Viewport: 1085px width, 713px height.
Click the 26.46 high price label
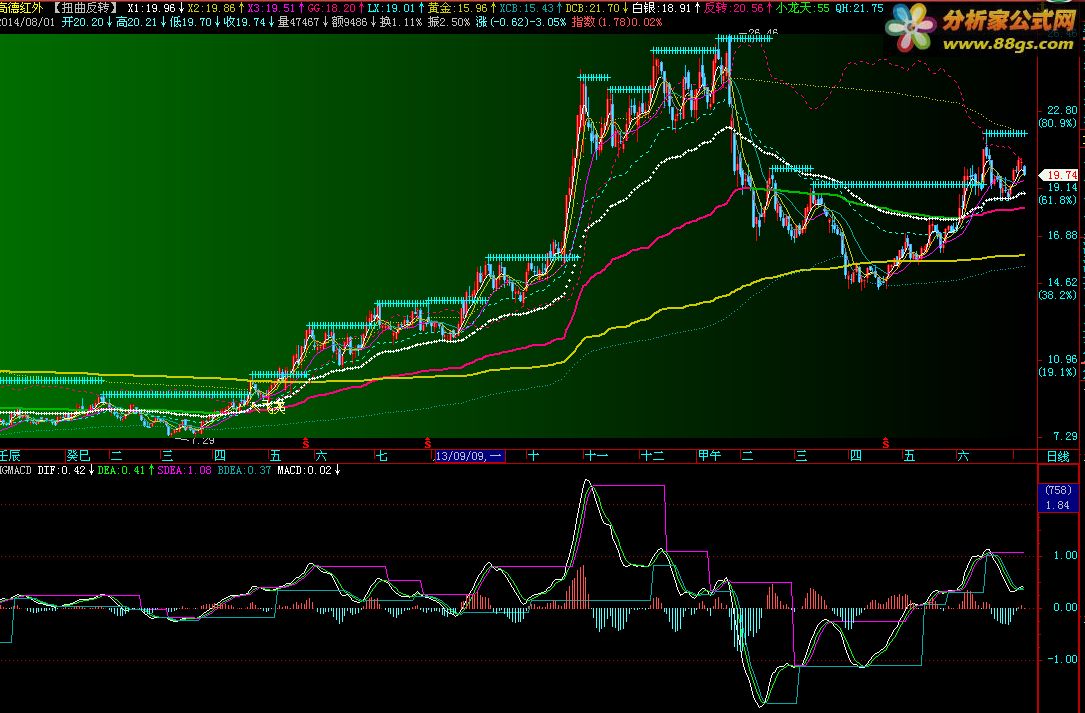[x=763, y=33]
